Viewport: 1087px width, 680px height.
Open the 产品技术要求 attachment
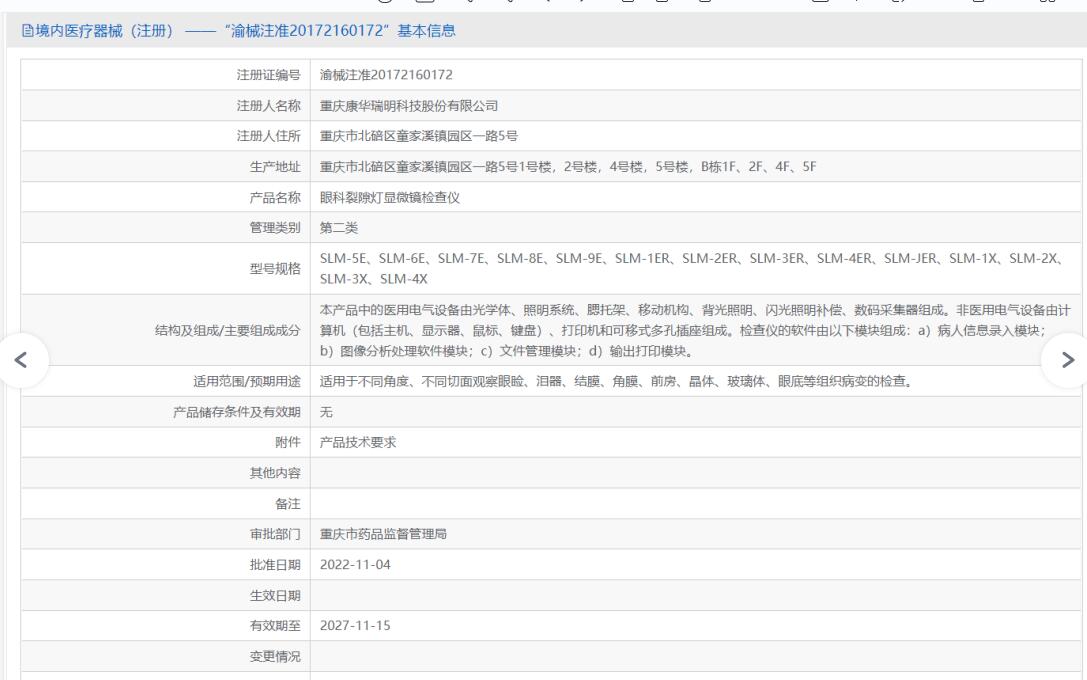point(358,442)
